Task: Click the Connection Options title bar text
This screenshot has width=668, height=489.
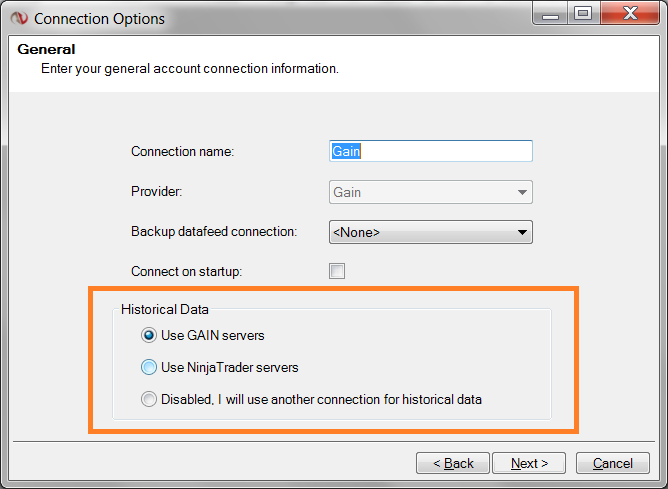Action: coord(100,18)
